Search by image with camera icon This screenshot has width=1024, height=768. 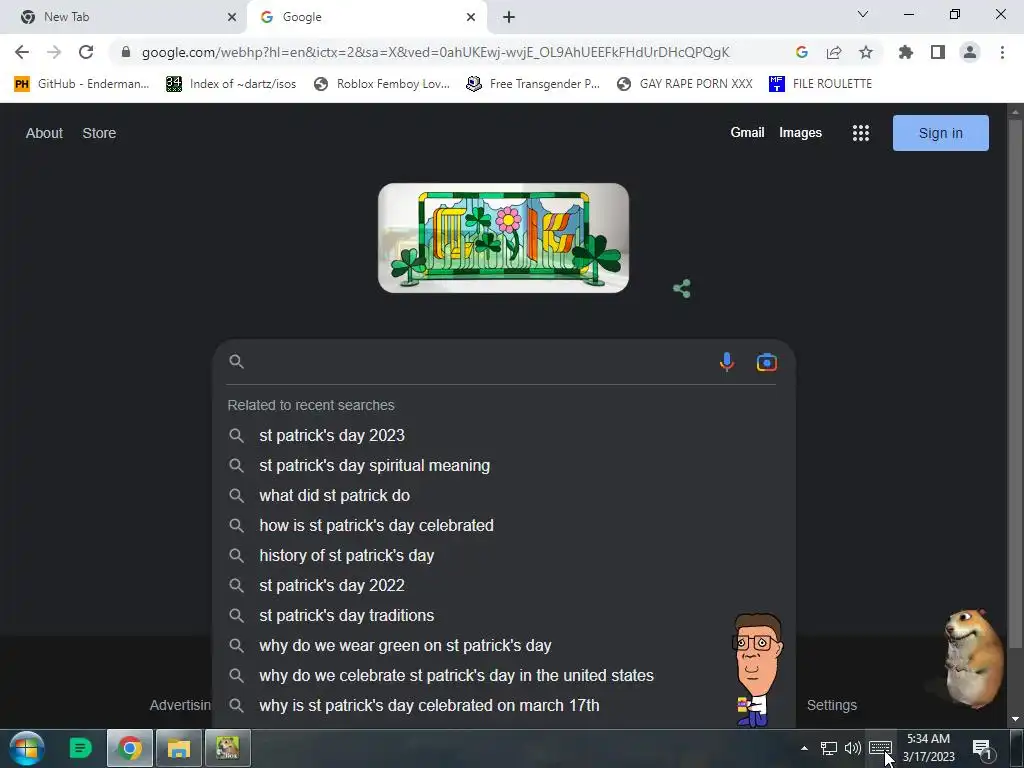pos(767,362)
